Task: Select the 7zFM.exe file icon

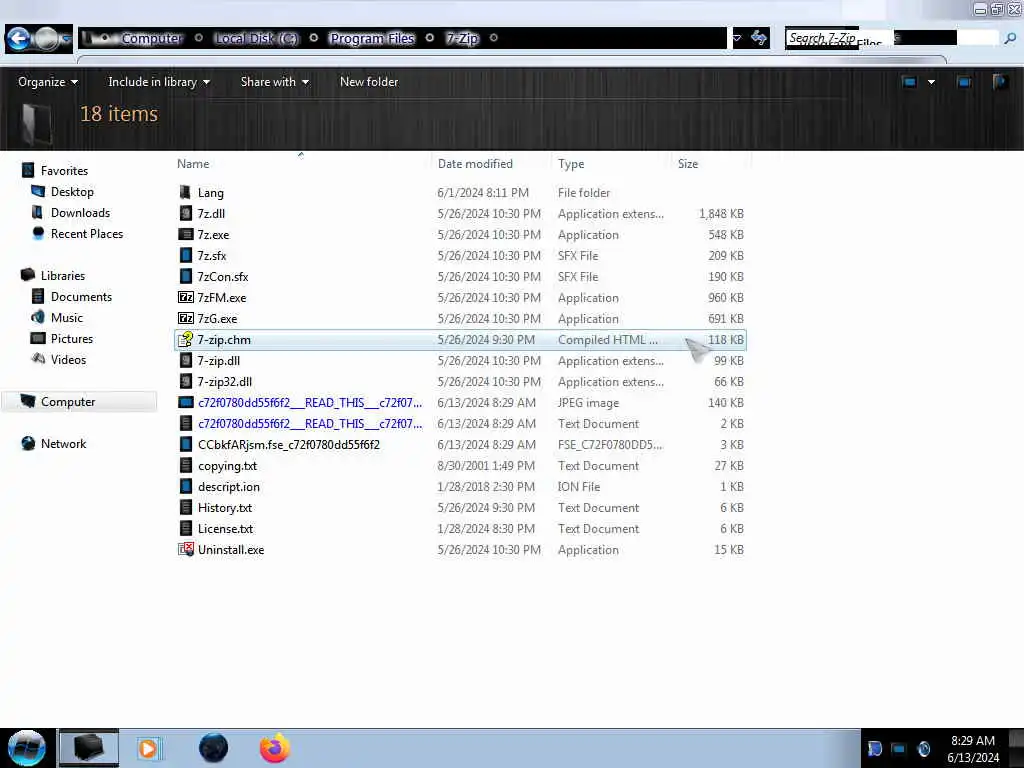Action: point(186,297)
